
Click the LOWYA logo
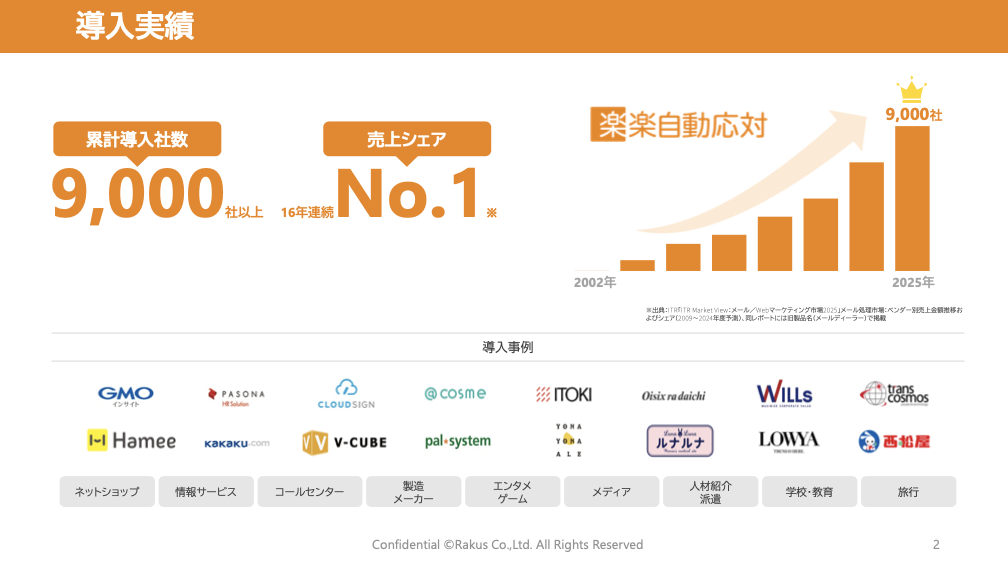[788, 441]
